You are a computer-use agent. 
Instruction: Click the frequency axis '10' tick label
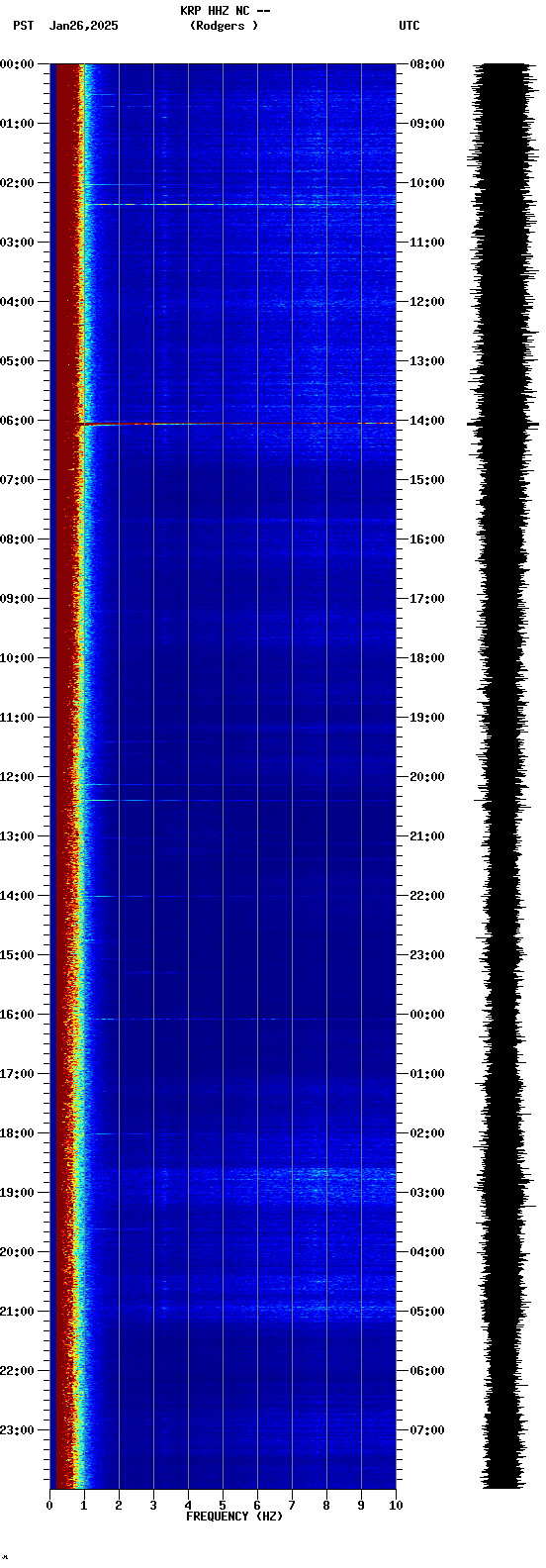point(396,1506)
